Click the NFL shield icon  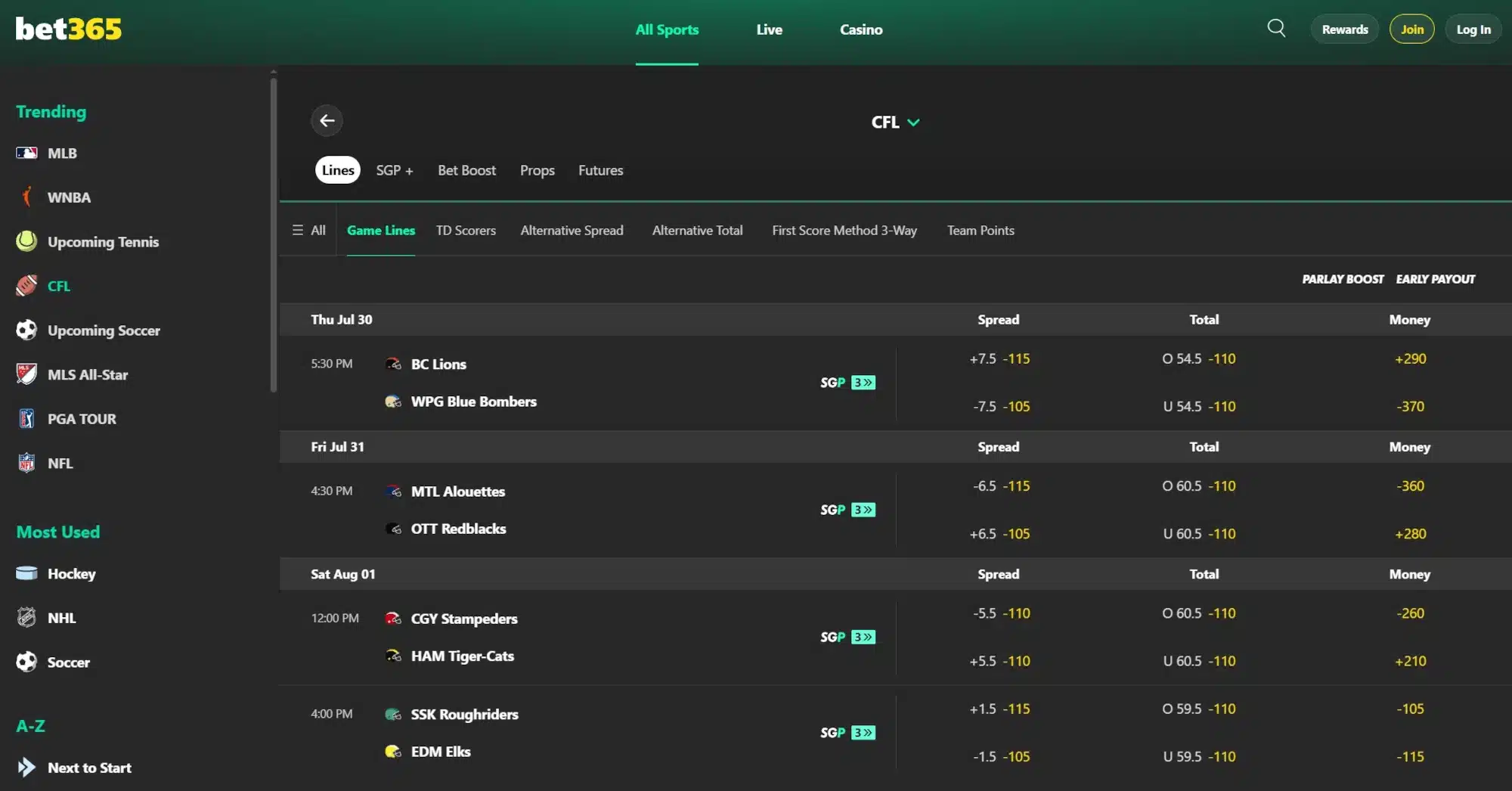pos(26,462)
